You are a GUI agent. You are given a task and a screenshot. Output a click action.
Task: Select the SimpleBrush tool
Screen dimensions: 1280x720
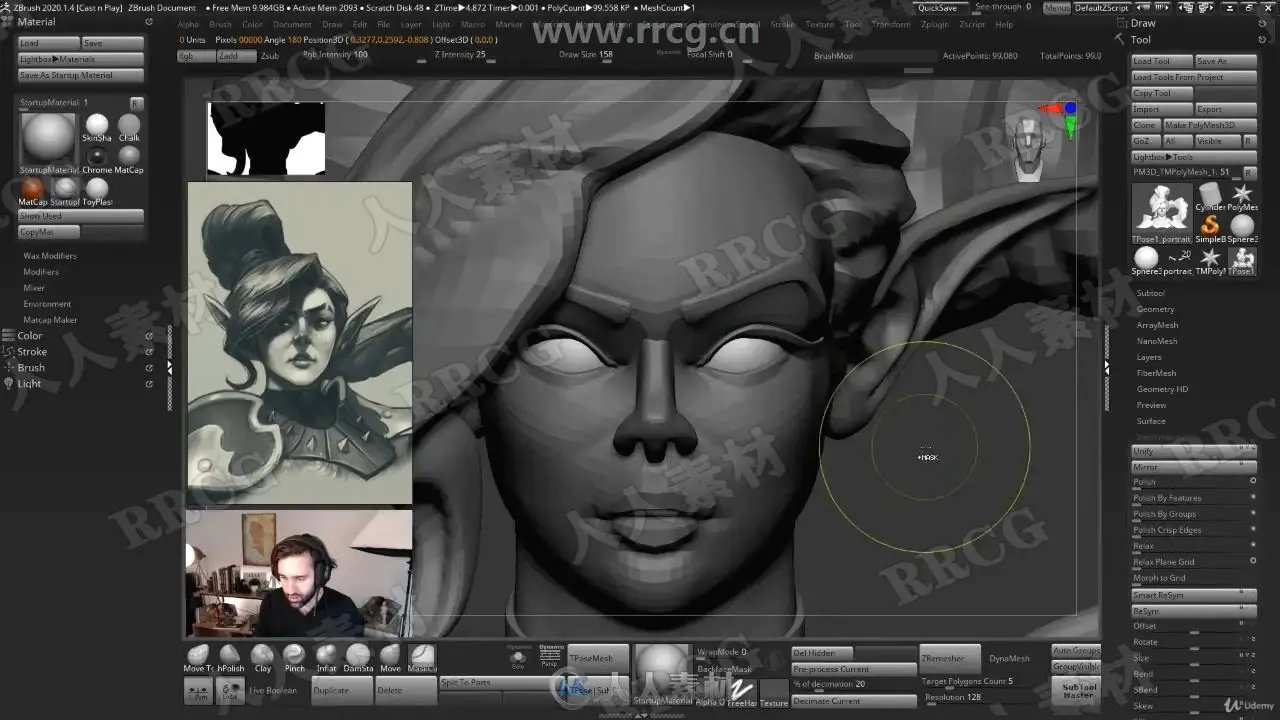click(1210, 228)
